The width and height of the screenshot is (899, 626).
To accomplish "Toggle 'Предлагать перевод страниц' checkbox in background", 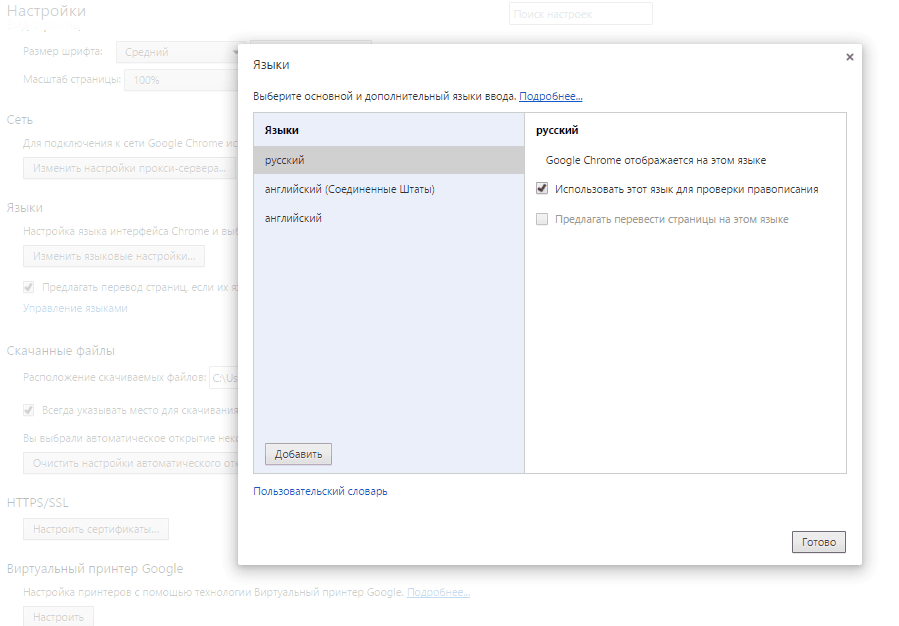I will pyautogui.click(x=29, y=287).
